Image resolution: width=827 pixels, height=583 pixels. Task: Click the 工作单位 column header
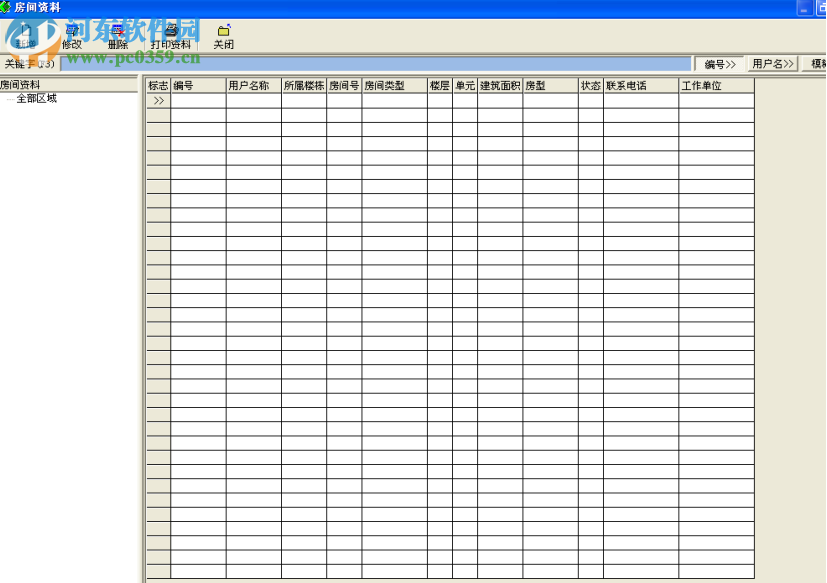tap(716, 85)
